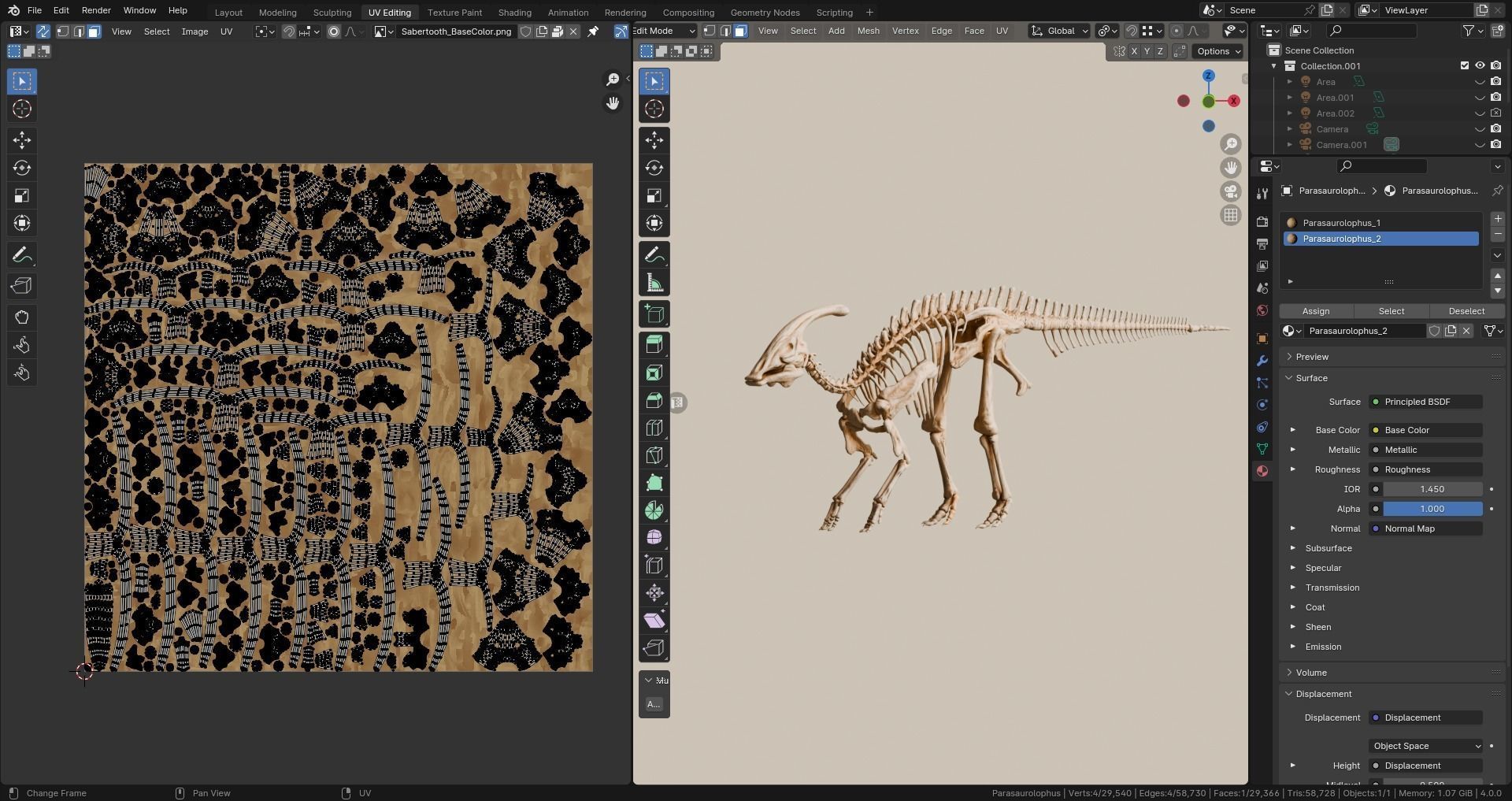
Task: Select the Inset Faces tool
Action: [x=654, y=373]
